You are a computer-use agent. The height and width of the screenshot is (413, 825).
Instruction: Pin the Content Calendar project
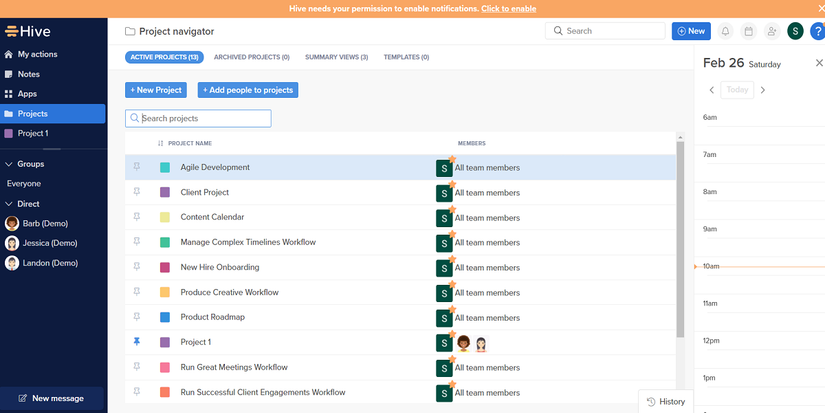point(137,217)
